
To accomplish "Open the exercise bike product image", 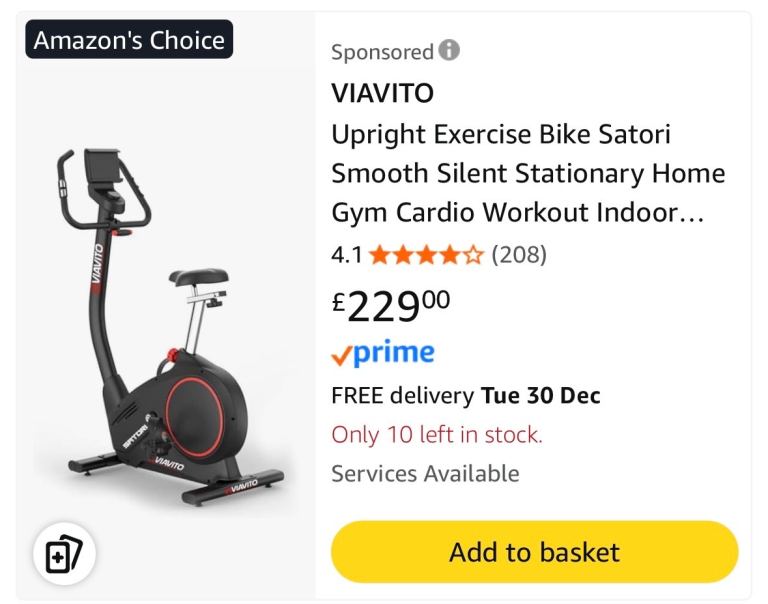I will [166, 327].
